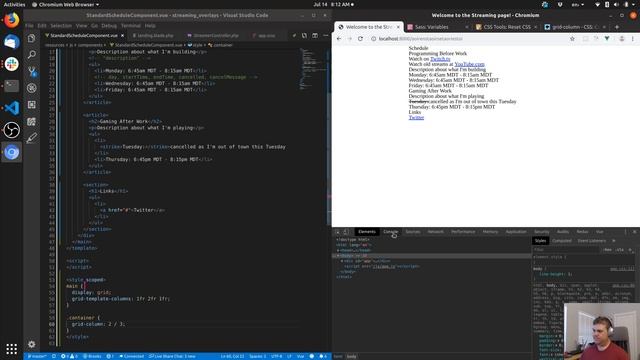The width and height of the screenshot is (640, 360).
Task: Follow the YouTube.com link on page
Action: (x=469, y=64)
